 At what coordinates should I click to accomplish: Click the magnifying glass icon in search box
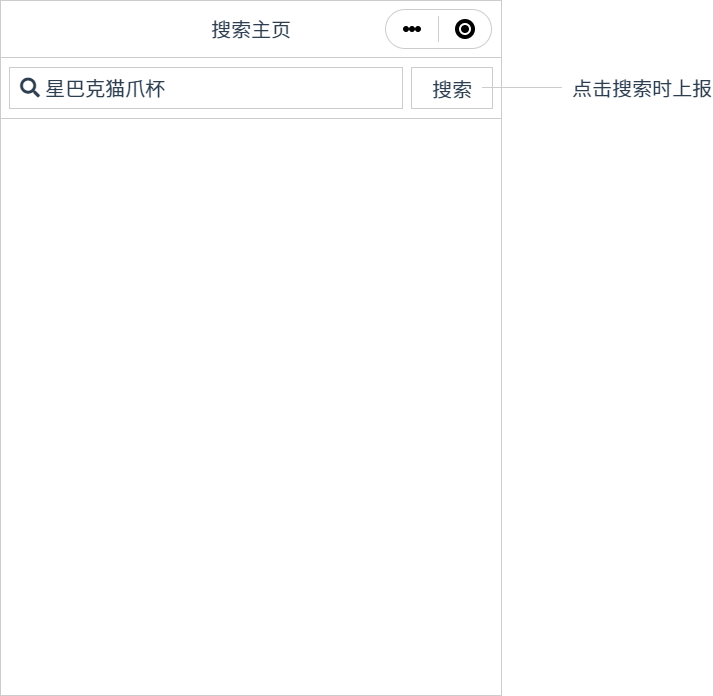[30, 88]
